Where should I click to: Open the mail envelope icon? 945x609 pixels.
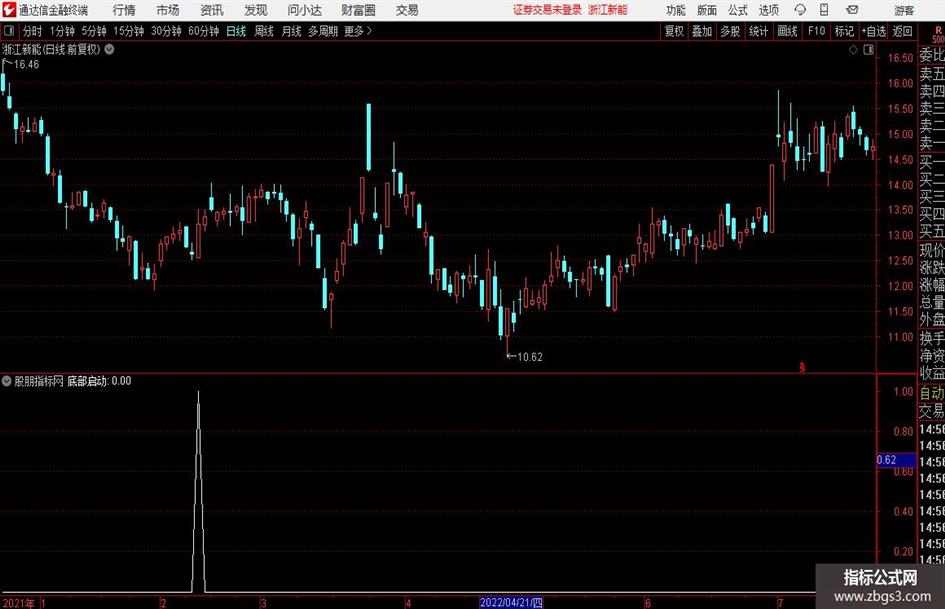tap(852, 10)
